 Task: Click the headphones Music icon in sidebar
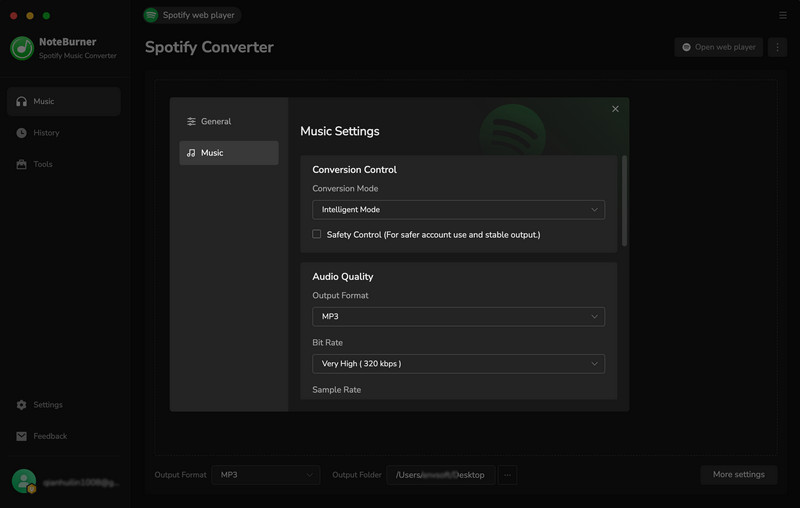coord(21,101)
